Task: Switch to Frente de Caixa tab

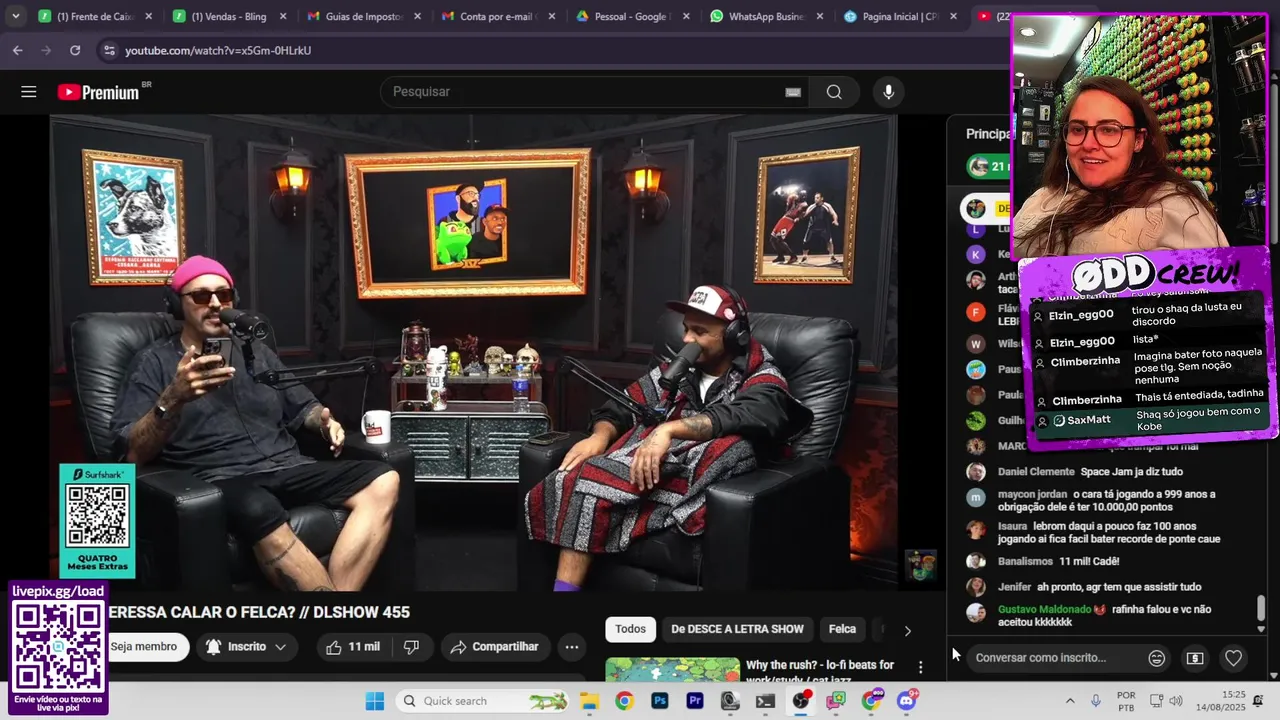Action: 95,16
